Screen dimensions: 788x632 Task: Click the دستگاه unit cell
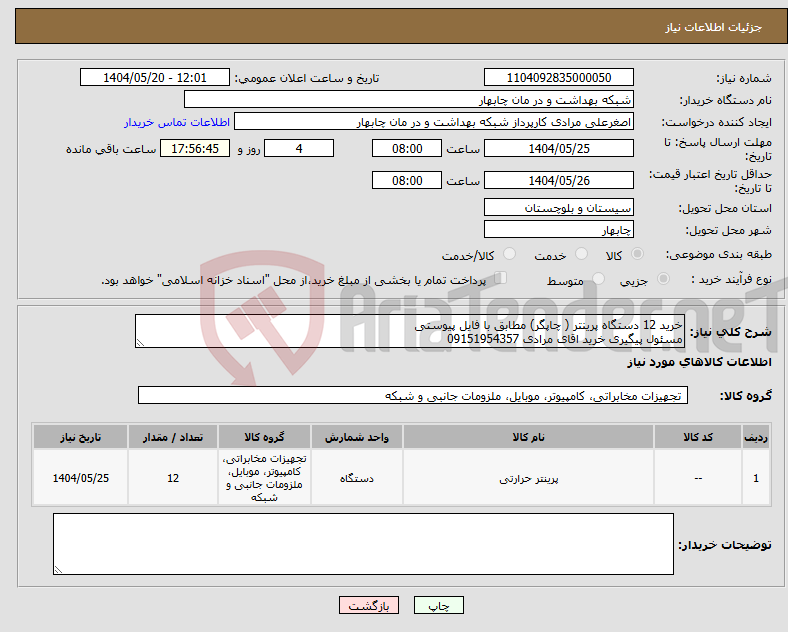tap(357, 478)
